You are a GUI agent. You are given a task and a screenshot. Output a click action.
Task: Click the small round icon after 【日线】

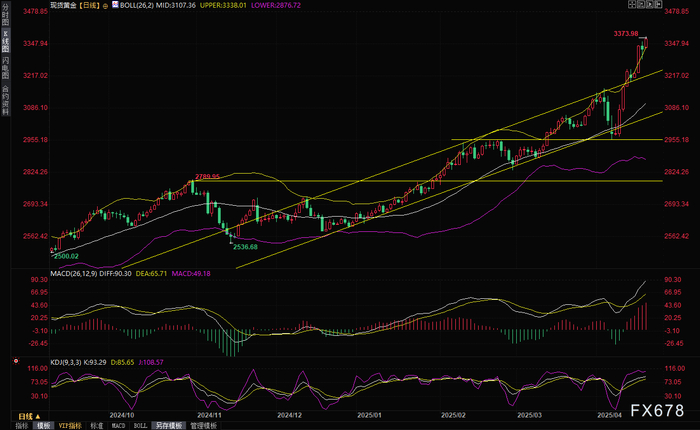coord(105,6)
